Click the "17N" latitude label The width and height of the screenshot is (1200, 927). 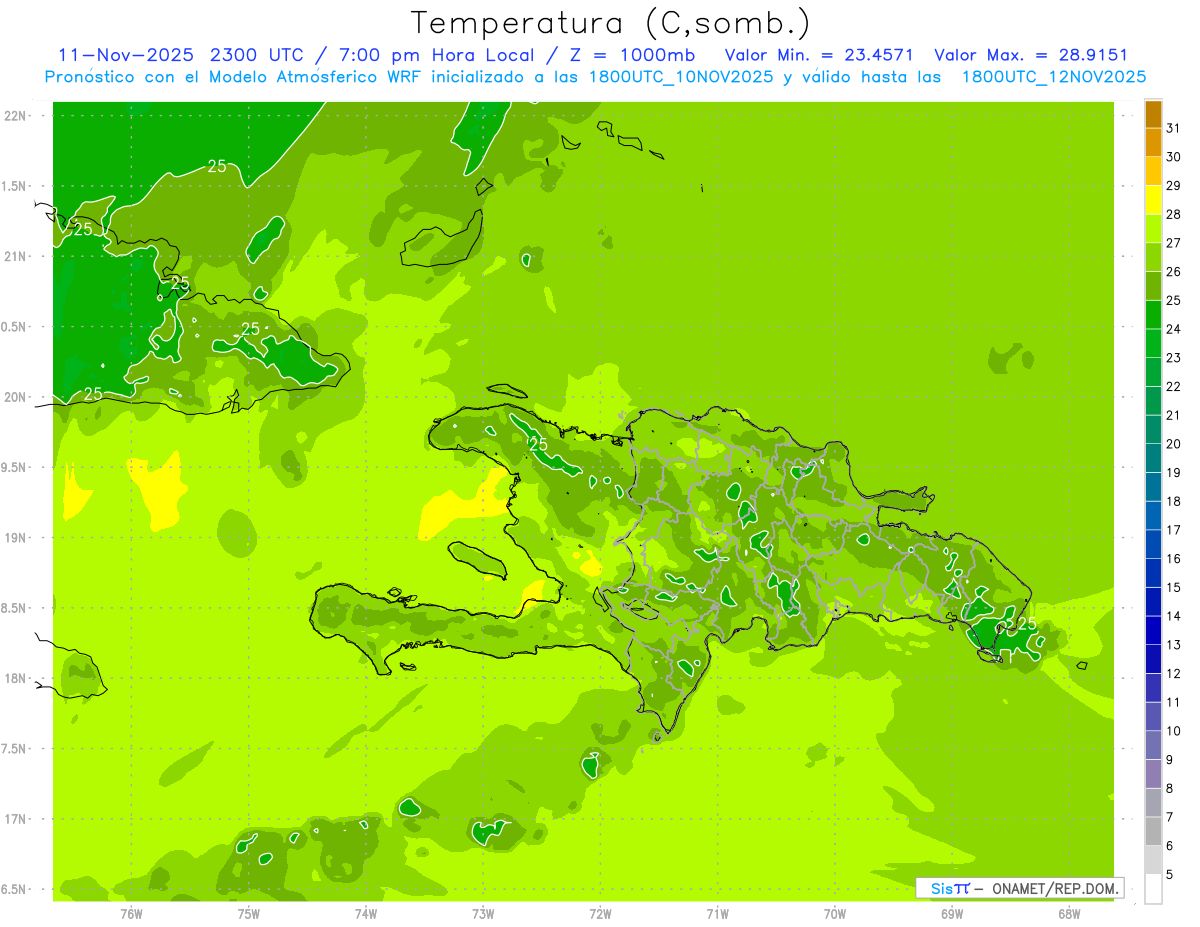(x=16, y=819)
